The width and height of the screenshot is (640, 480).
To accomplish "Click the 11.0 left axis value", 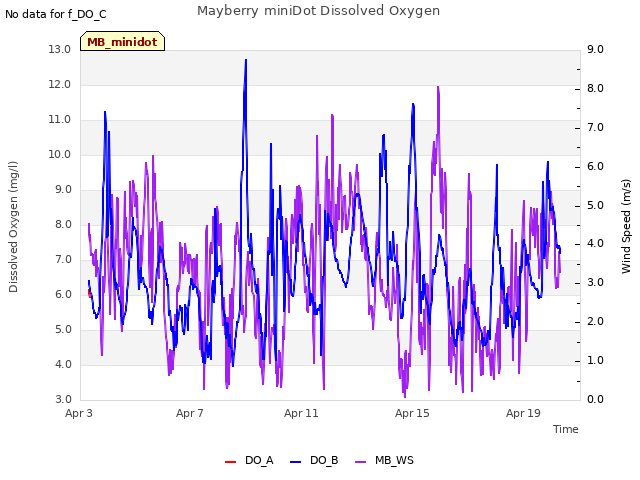I will (x=60, y=120).
